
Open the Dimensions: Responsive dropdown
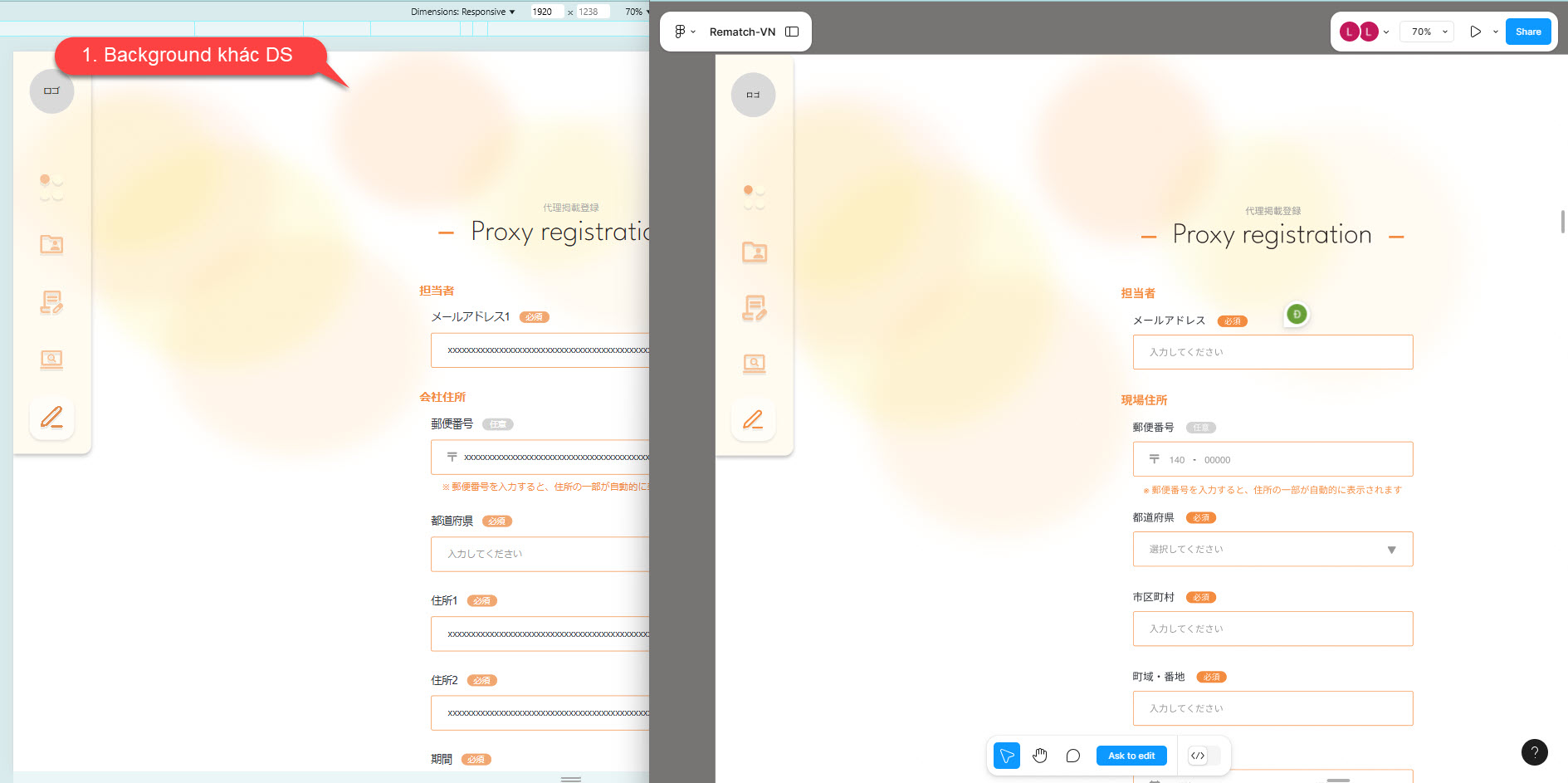point(462,12)
